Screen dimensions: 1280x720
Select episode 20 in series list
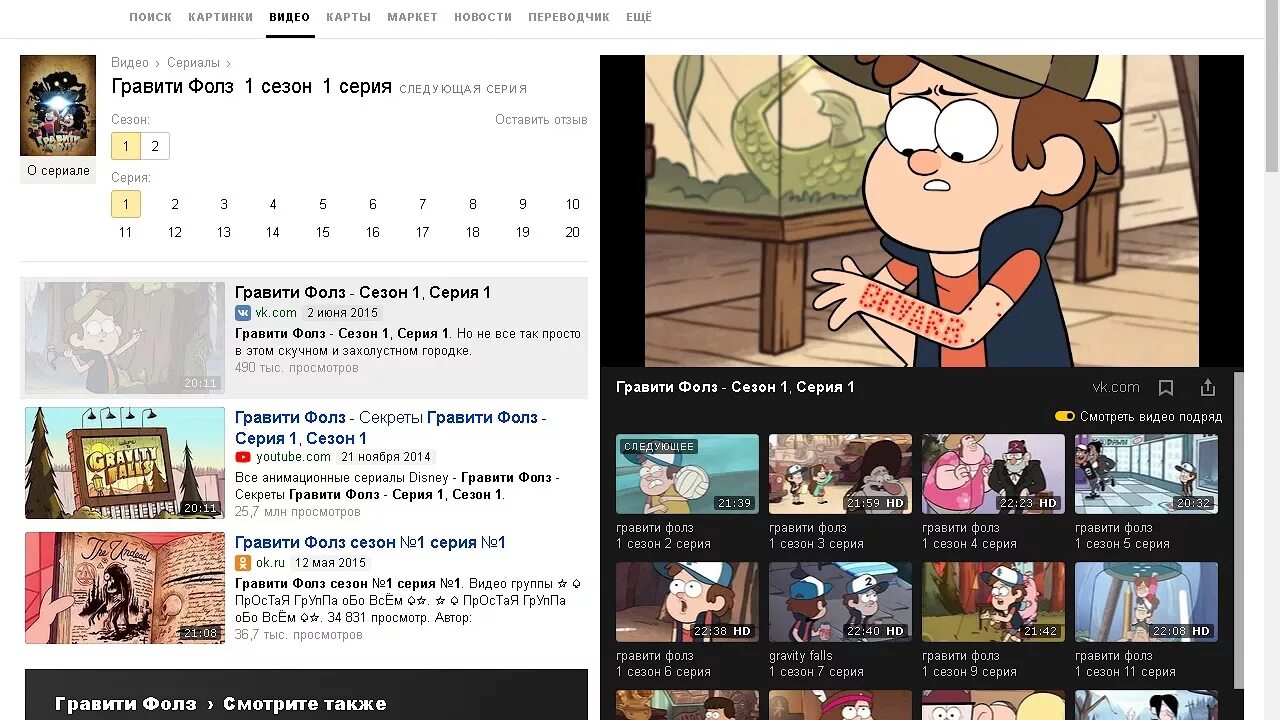point(573,232)
